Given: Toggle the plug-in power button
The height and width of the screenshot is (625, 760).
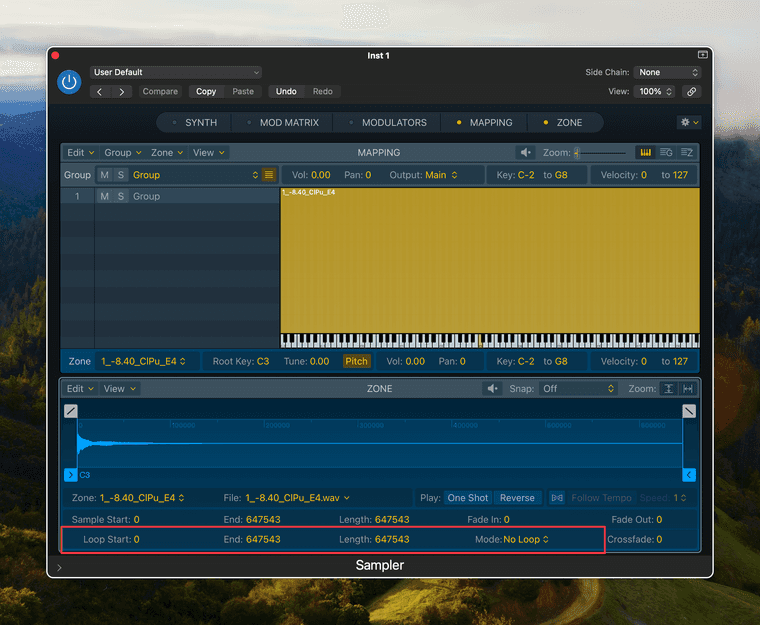Looking at the screenshot, I should pos(69,82).
